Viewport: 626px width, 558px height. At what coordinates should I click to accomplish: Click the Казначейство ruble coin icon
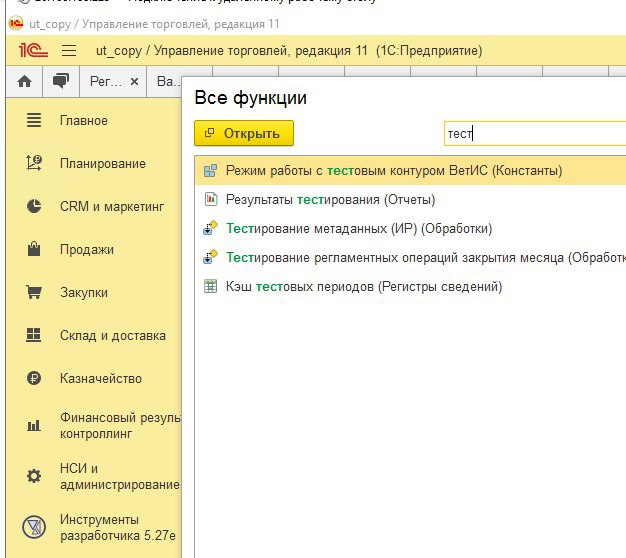coord(34,378)
